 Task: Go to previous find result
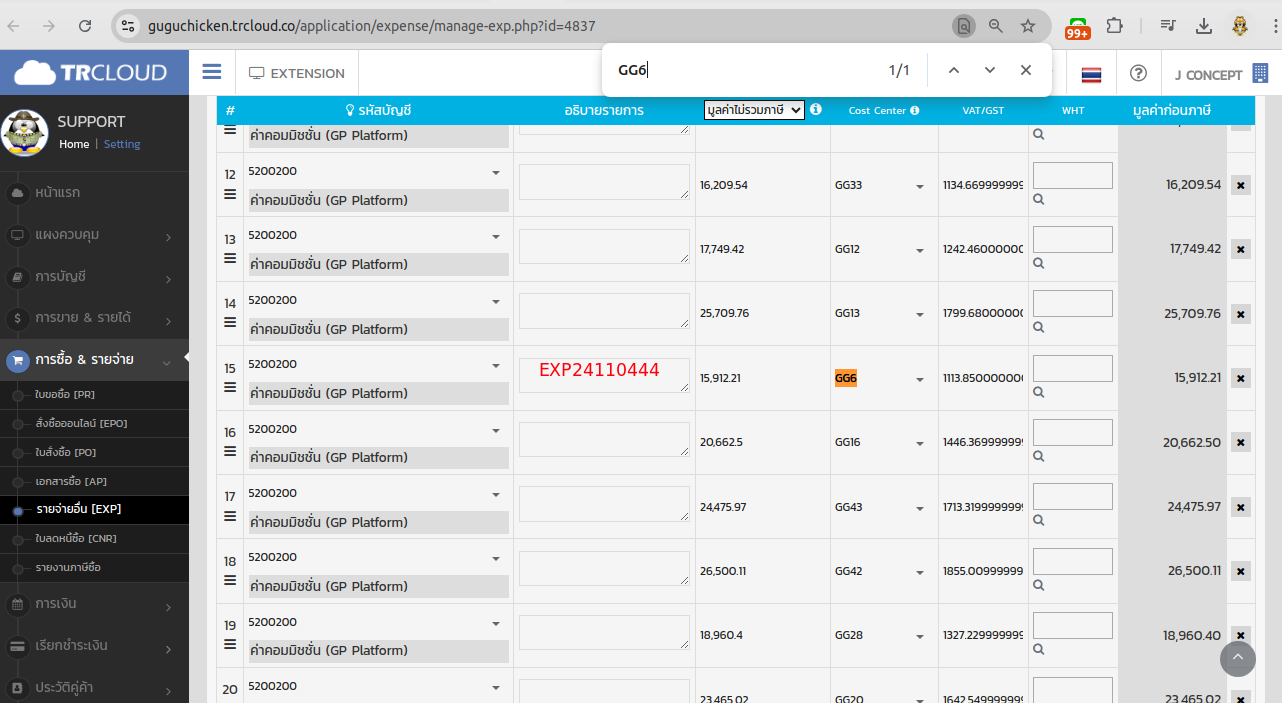click(x=954, y=70)
